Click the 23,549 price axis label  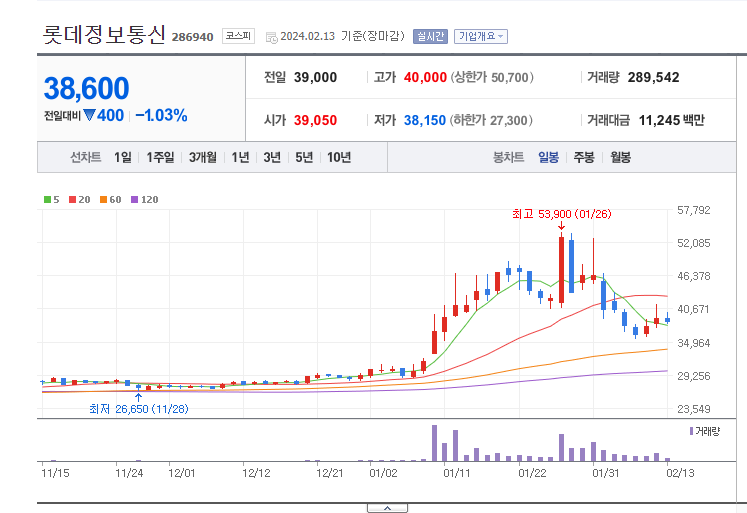(694, 409)
